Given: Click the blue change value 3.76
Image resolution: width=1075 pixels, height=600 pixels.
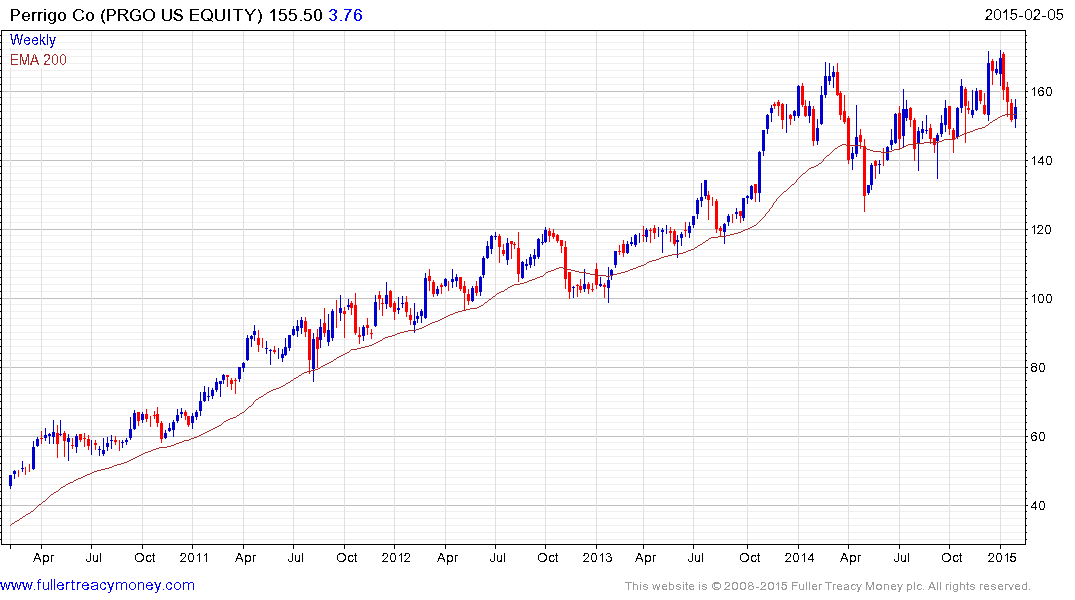Looking at the screenshot, I should click(346, 15).
